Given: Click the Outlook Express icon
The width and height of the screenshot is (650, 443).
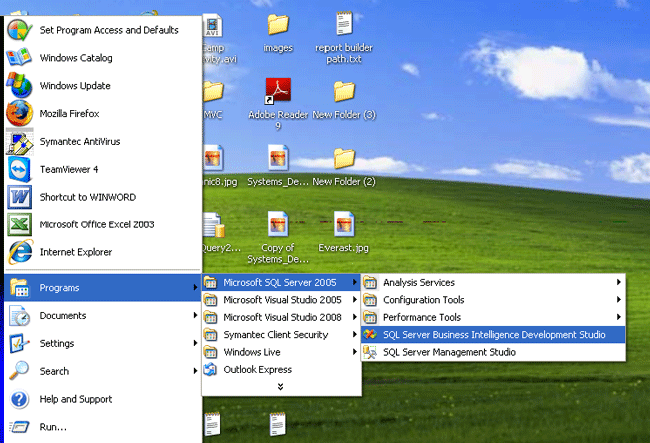Looking at the screenshot, I should tap(210, 369).
